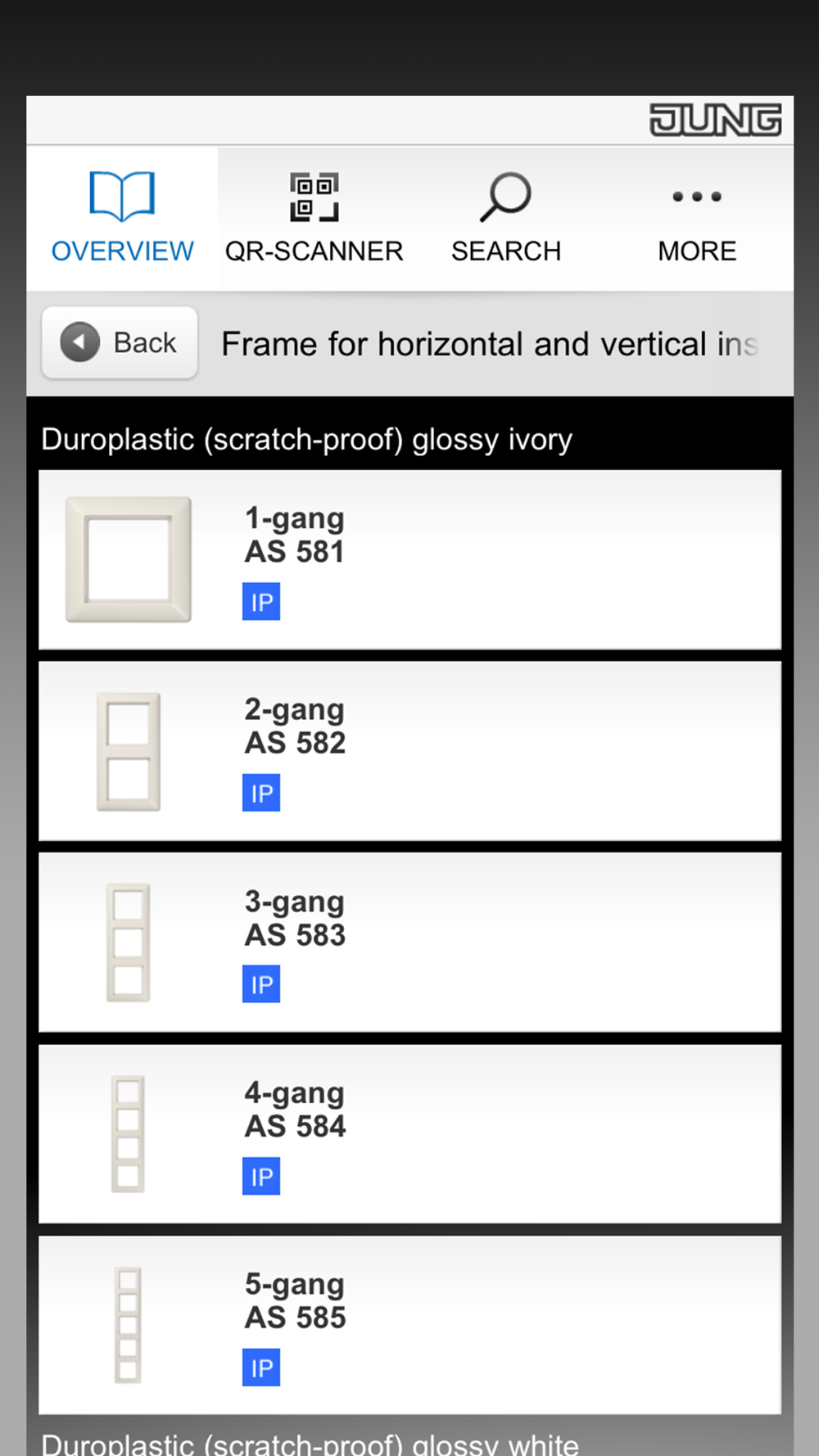Open the Overview book icon
The image size is (819, 1456).
click(122, 196)
